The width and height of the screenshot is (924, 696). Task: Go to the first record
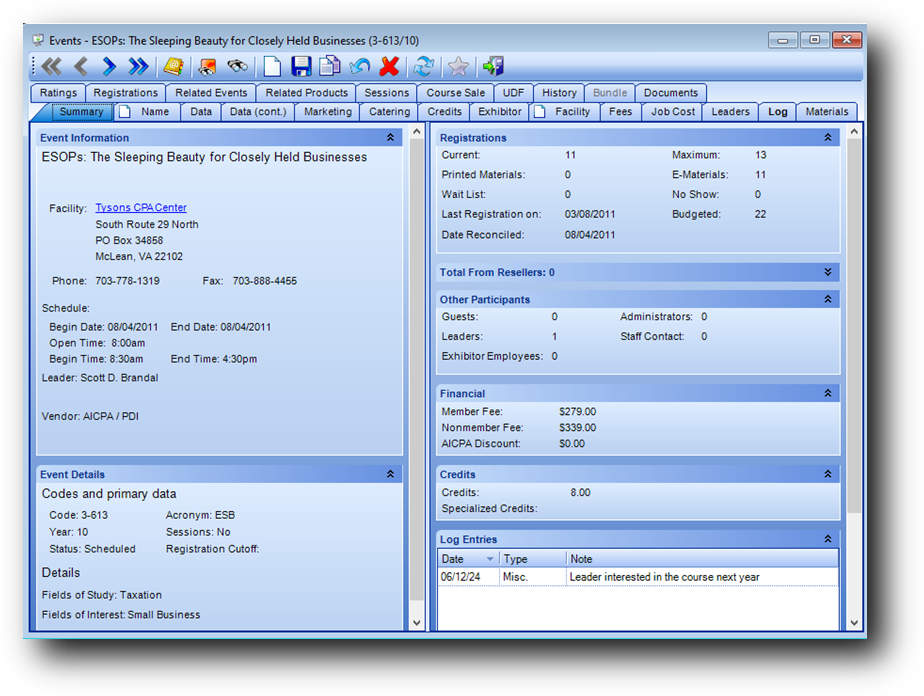pyautogui.click(x=51, y=67)
